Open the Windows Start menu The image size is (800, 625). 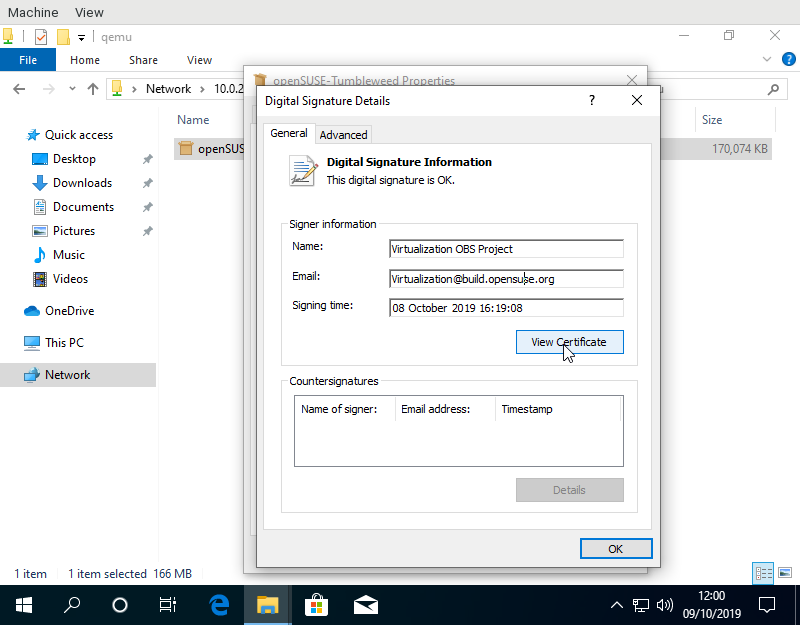[24, 605]
